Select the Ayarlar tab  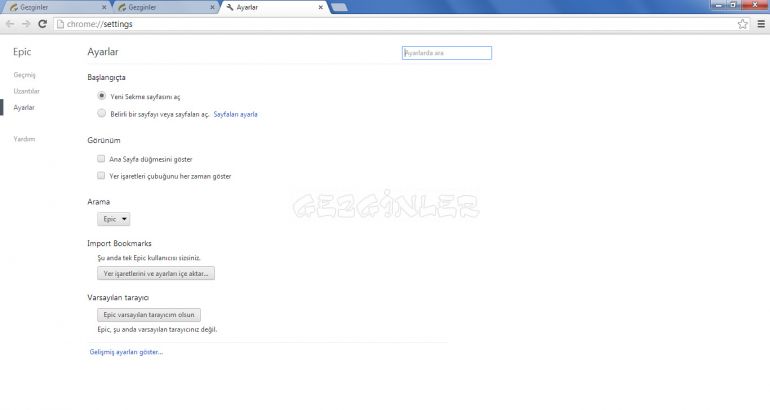coord(274,7)
